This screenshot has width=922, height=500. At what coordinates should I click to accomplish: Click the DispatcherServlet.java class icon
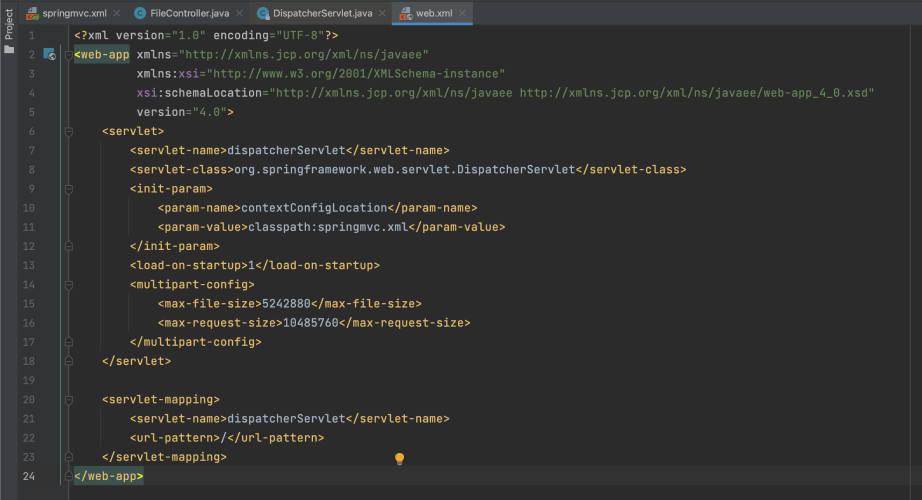tap(263, 14)
